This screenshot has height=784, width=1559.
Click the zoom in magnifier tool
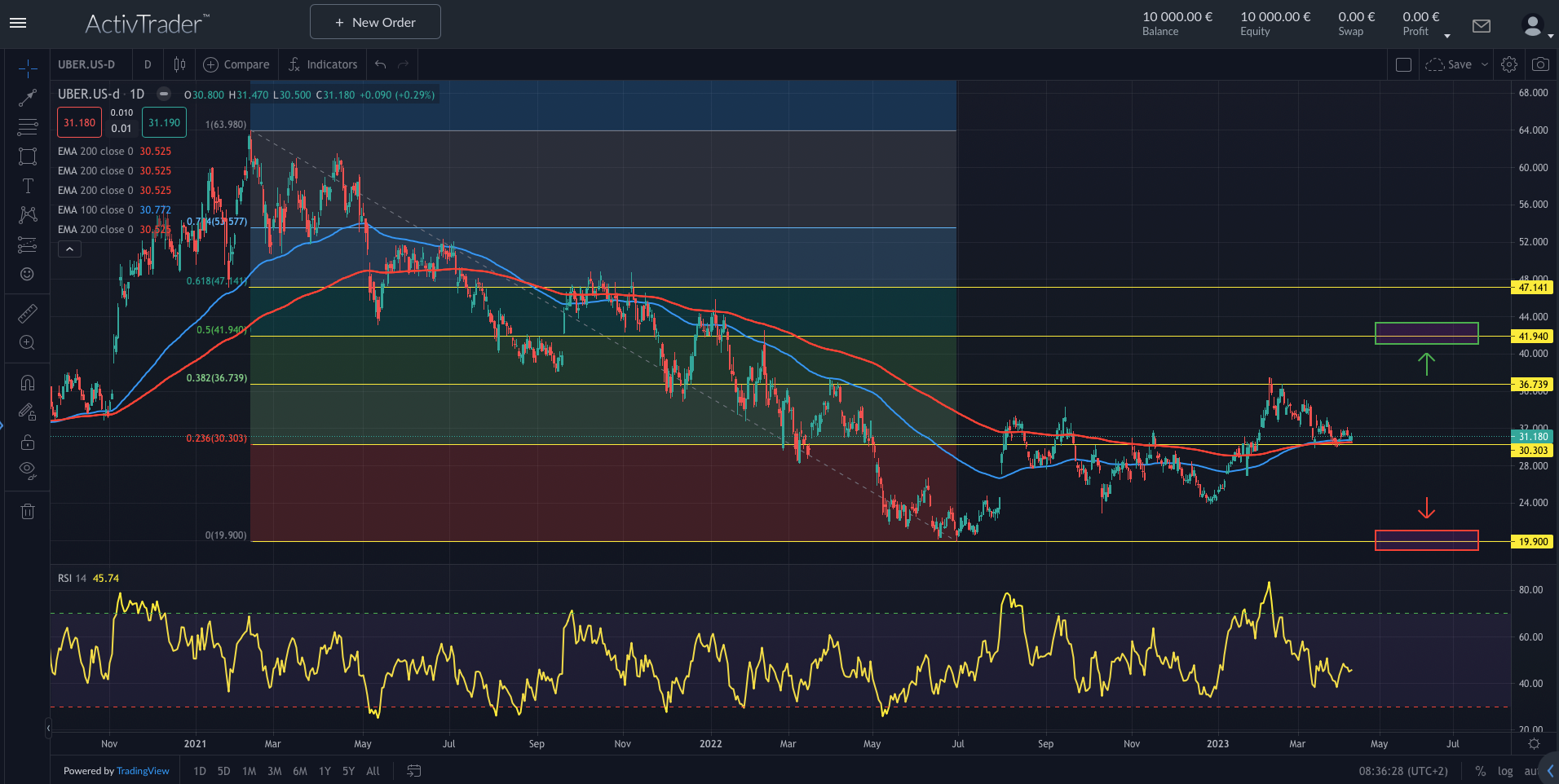[28, 343]
